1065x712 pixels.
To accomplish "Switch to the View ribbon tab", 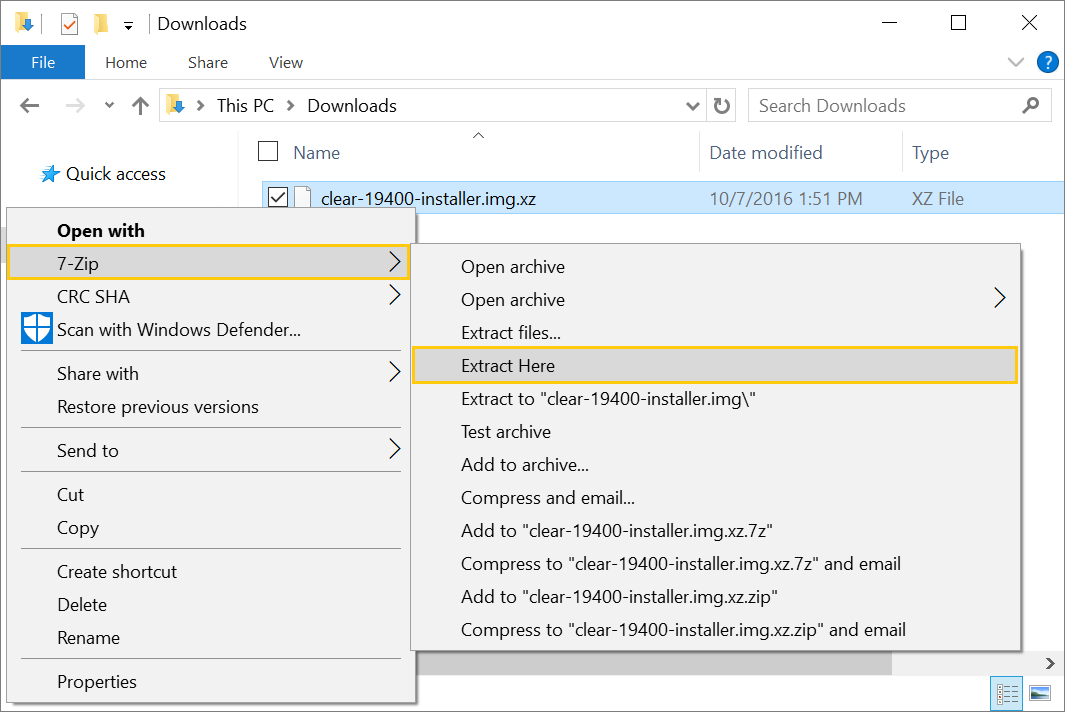I will click(285, 63).
